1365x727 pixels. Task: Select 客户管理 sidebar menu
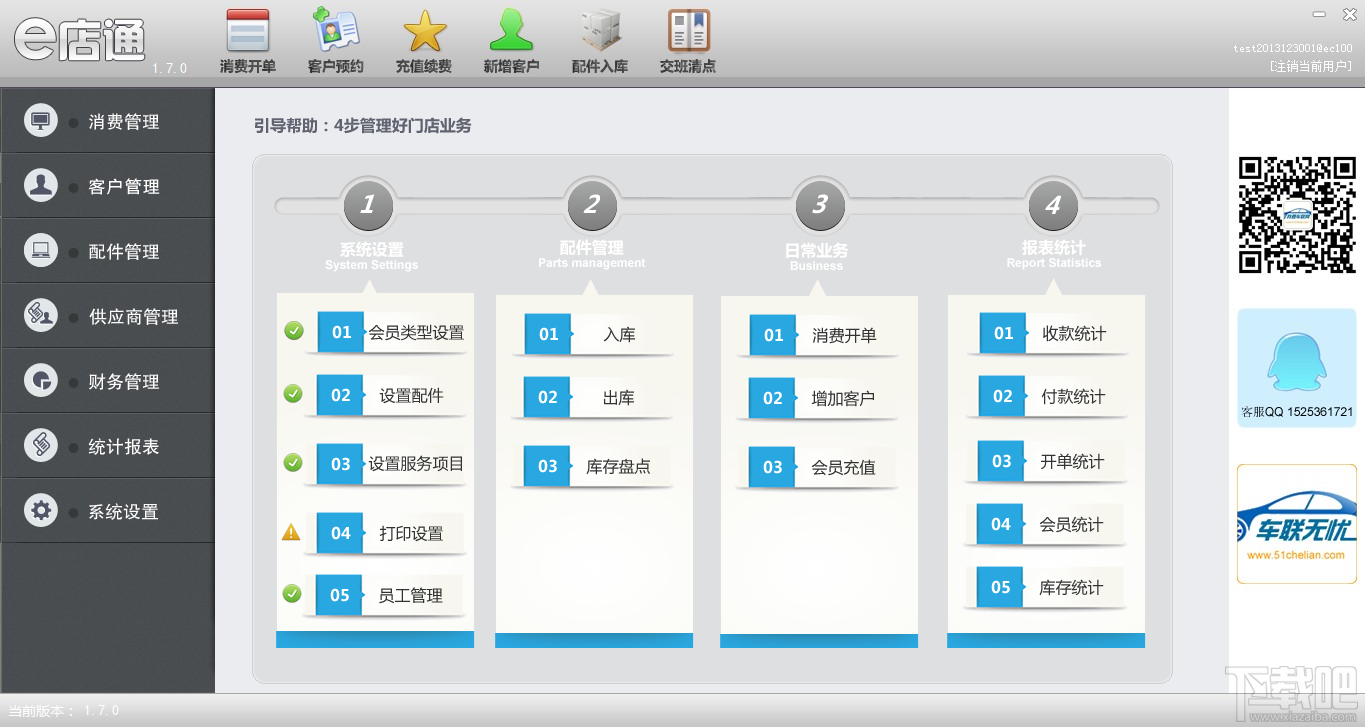tap(108, 186)
